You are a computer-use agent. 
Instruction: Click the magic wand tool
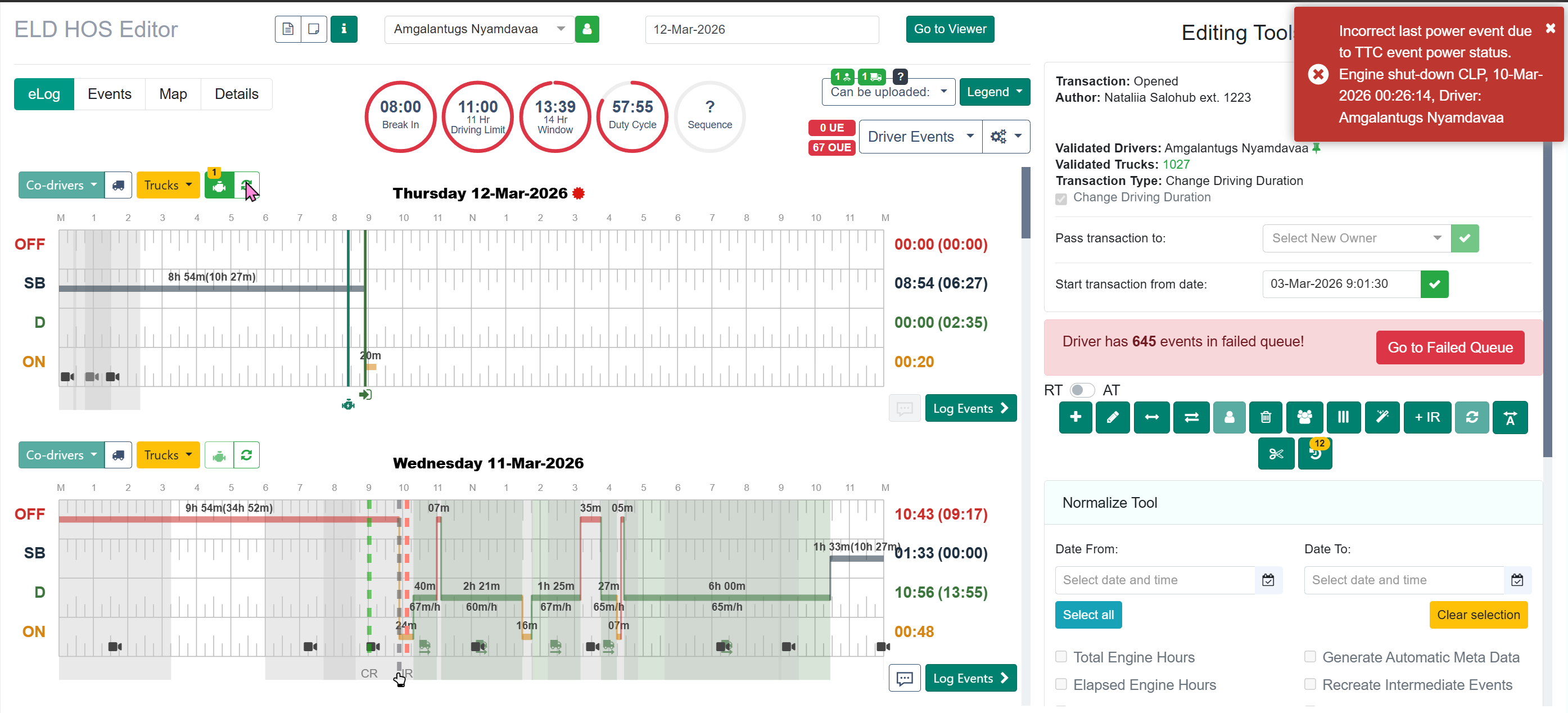1382,417
